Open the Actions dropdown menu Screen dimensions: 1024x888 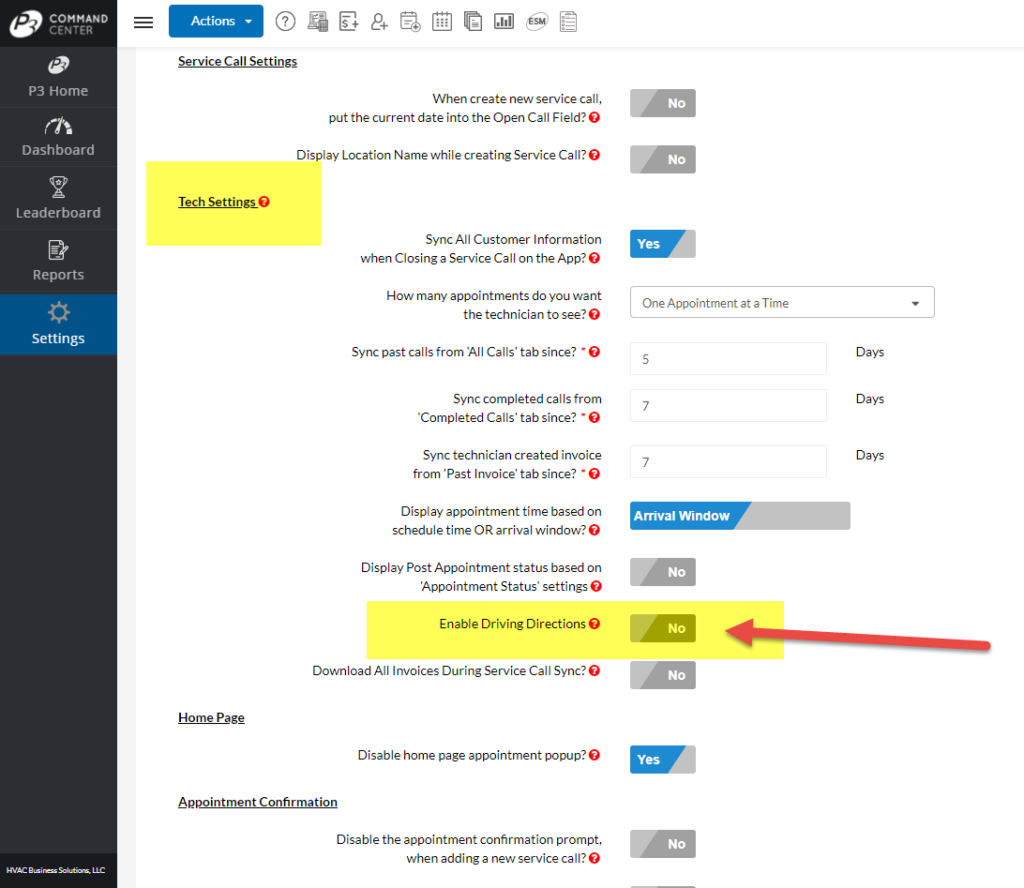pos(216,20)
